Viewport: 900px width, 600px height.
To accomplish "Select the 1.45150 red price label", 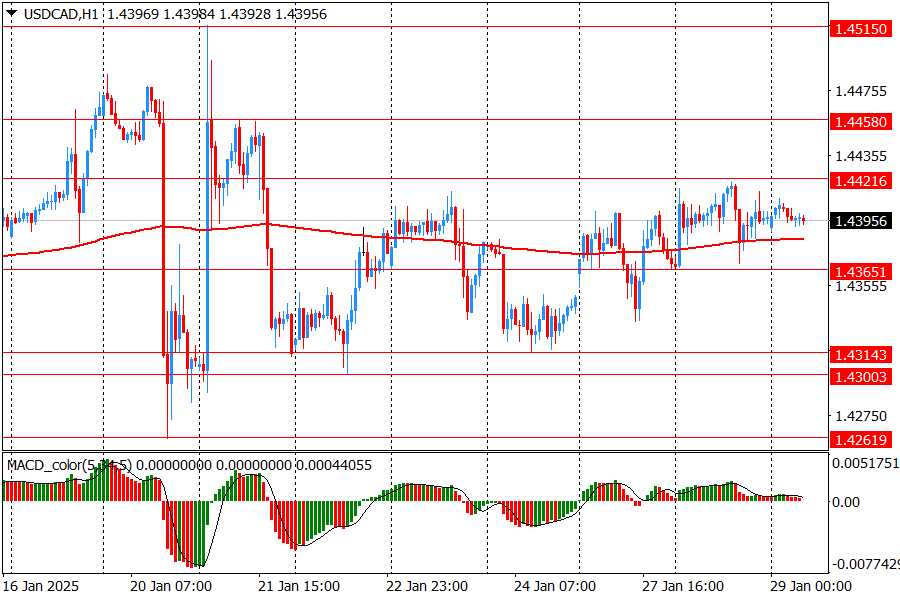I will (x=860, y=30).
